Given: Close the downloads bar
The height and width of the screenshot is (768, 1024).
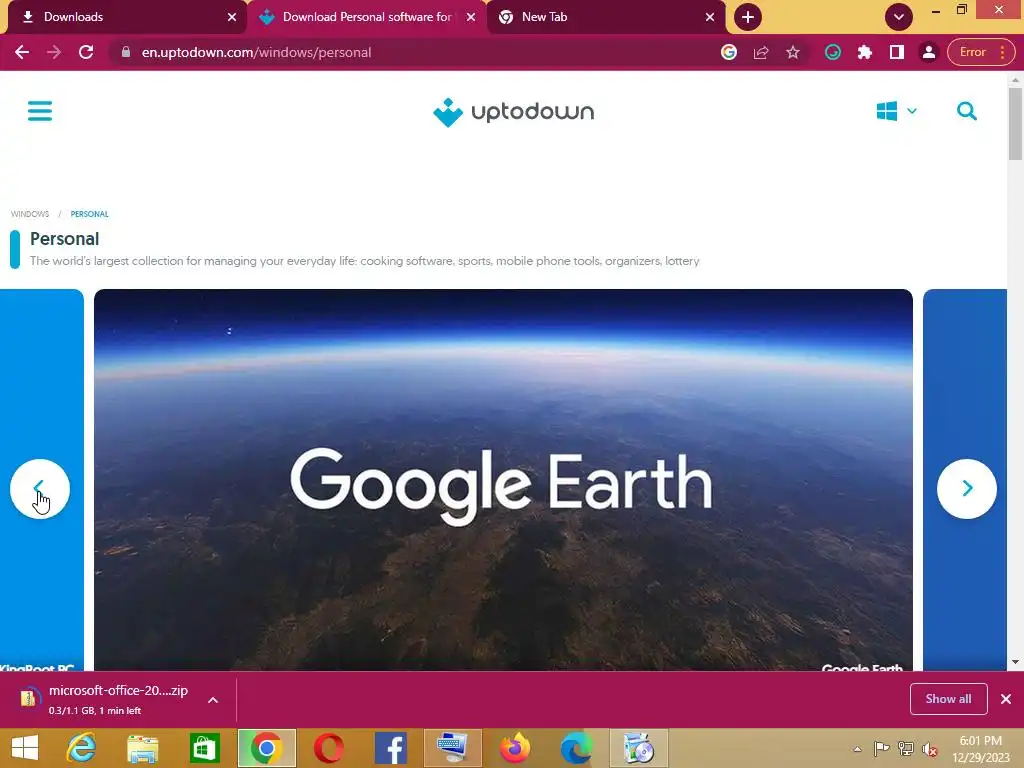Looking at the screenshot, I should pyautogui.click(x=1006, y=699).
